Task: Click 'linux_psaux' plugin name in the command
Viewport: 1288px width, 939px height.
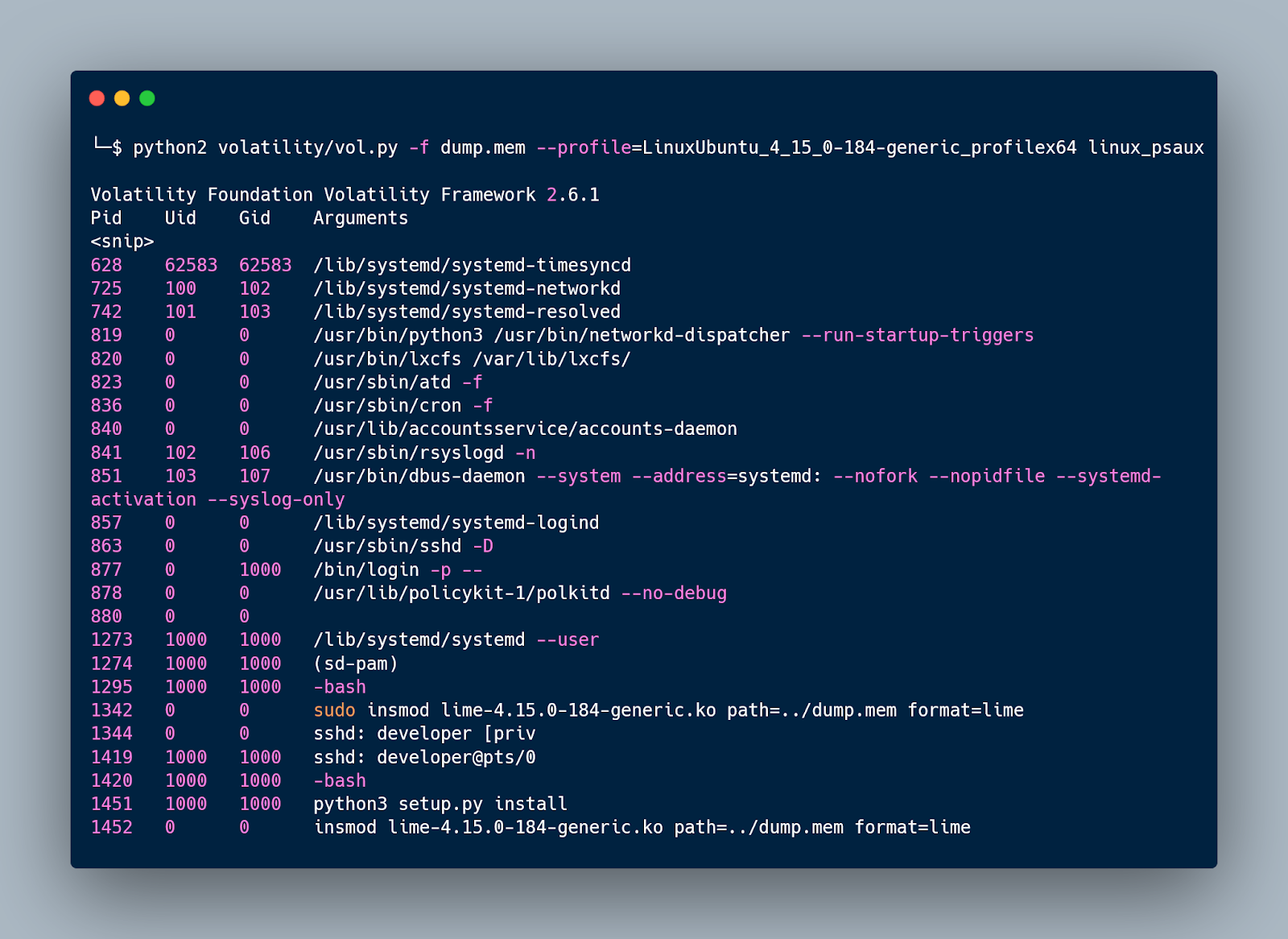Action: pyautogui.click(x=1146, y=147)
